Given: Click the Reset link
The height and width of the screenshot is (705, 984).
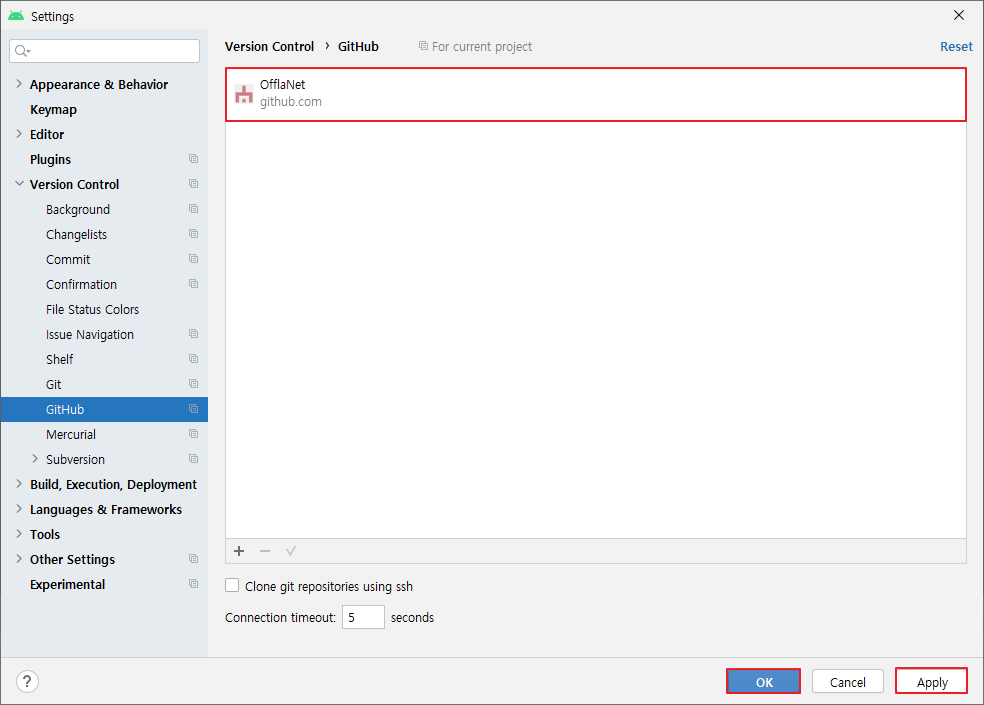Looking at the screenshot, I should [x=956, y=46].
